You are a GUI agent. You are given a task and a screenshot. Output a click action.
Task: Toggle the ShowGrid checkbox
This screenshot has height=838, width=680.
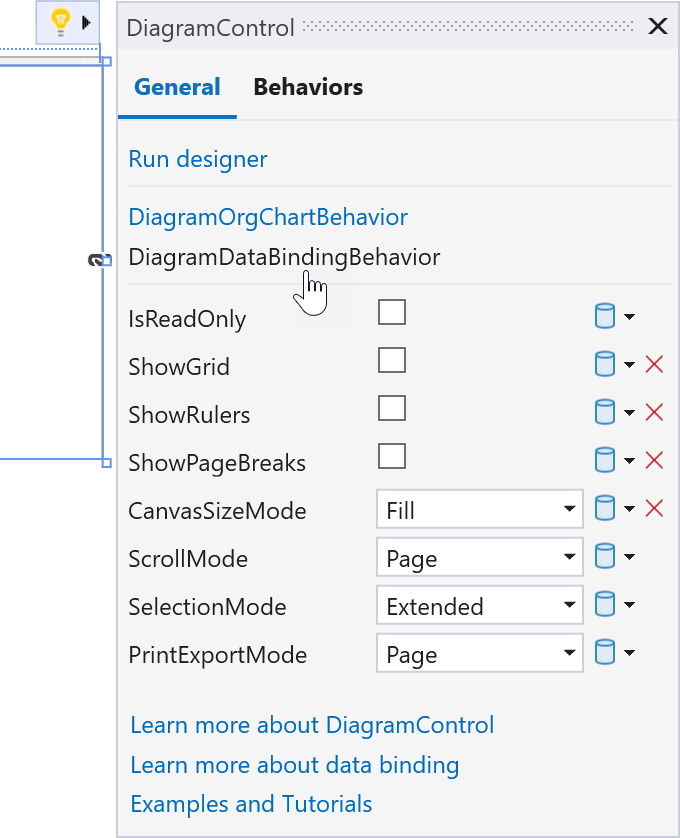coord(392,360)
